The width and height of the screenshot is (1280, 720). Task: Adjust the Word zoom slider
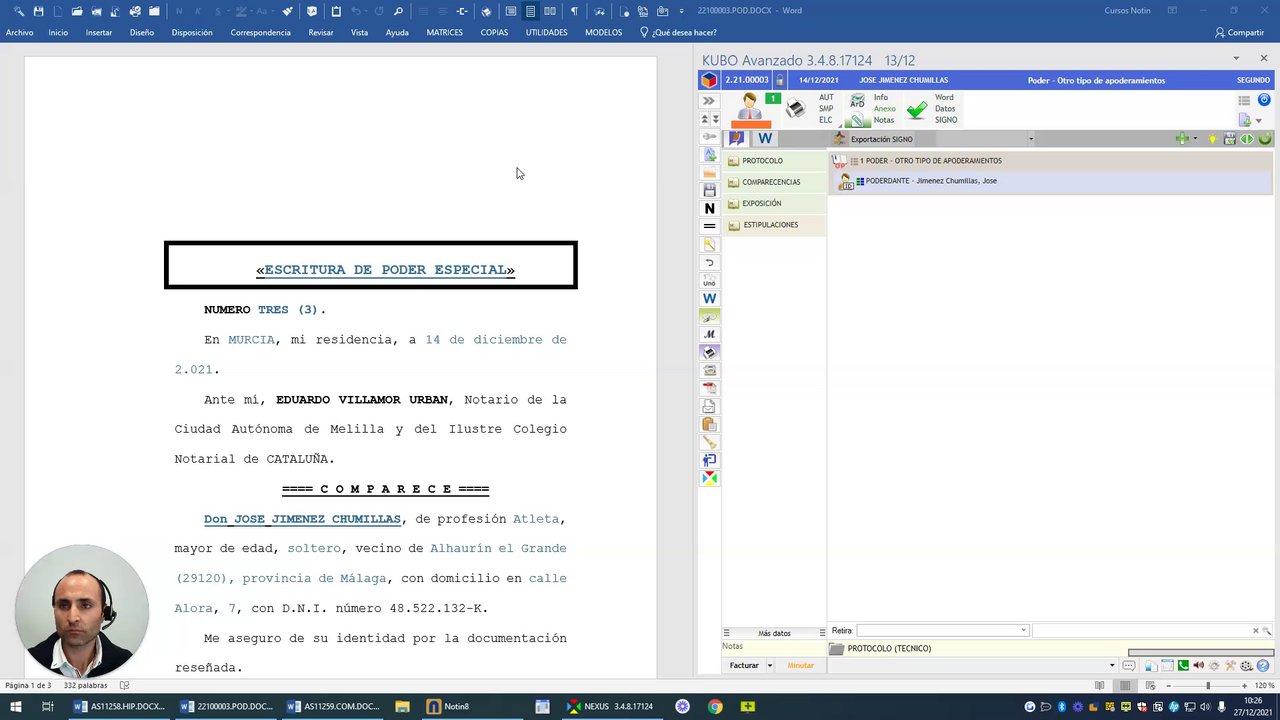pyautogui.click(x=1207, y=686)
